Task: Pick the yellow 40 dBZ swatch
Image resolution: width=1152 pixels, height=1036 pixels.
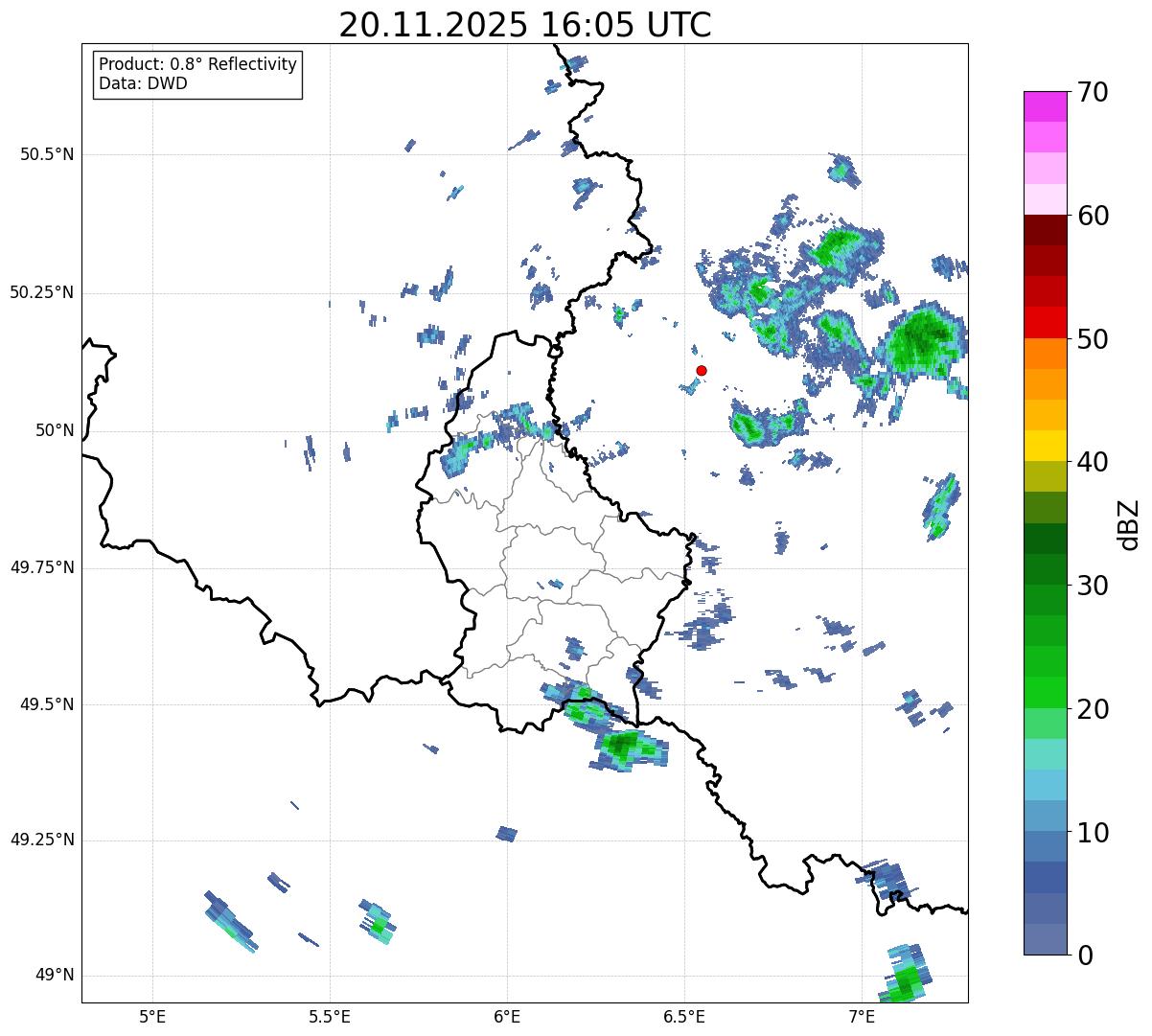Action: 1045,446
